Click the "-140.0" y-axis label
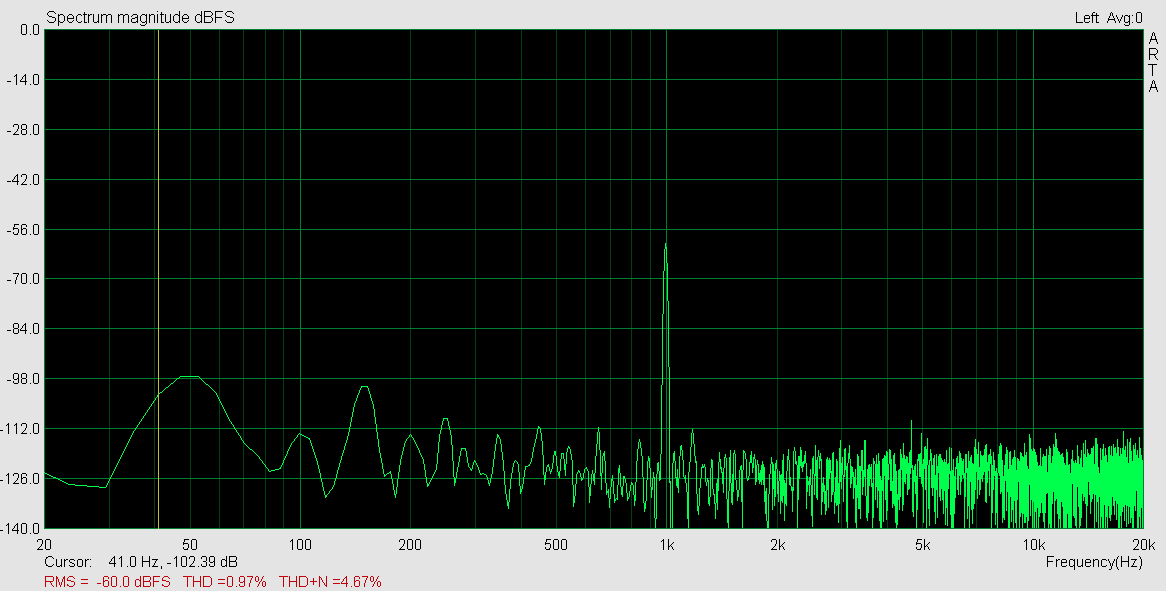This screenshot has width=1166, height=591. click(x=21, y=529)
